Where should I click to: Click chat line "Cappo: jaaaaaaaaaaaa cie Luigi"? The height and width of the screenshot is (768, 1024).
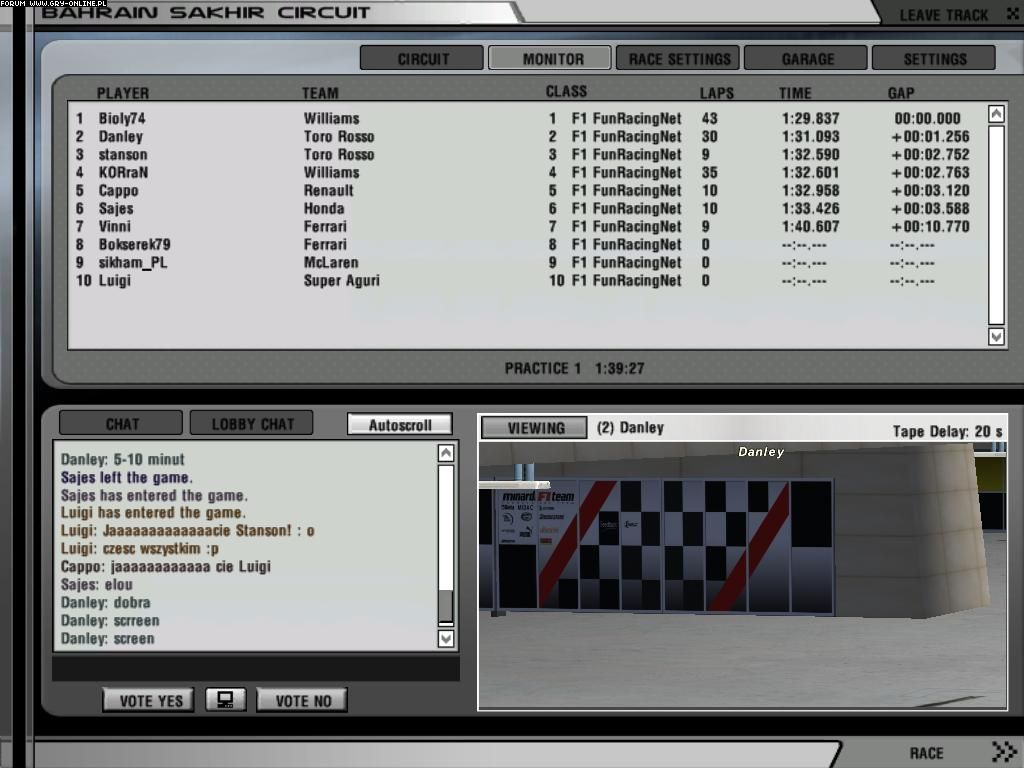(x=165, y=566)
